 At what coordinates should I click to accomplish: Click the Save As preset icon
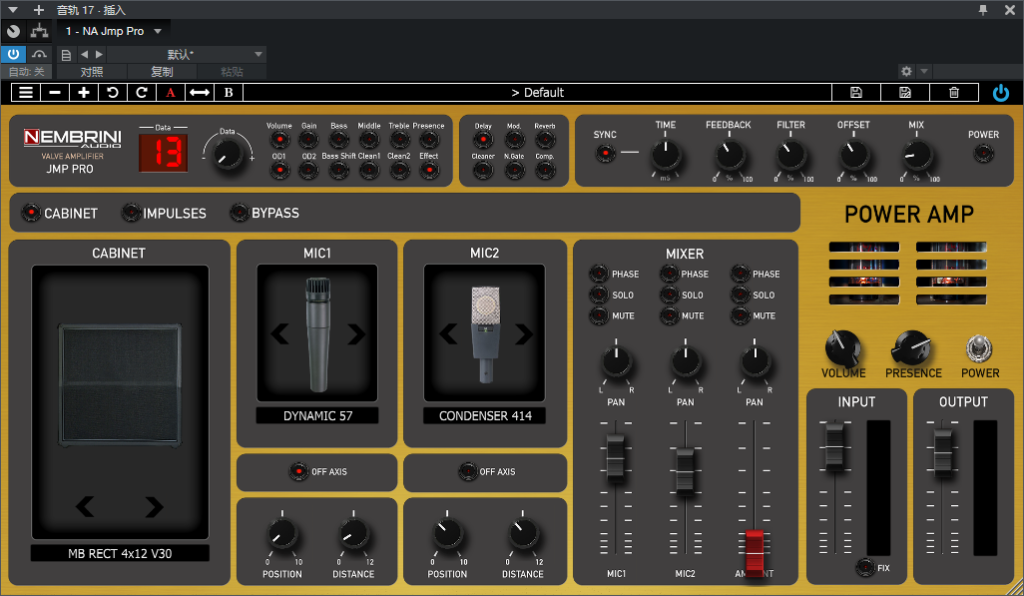(x=905, y=93)
